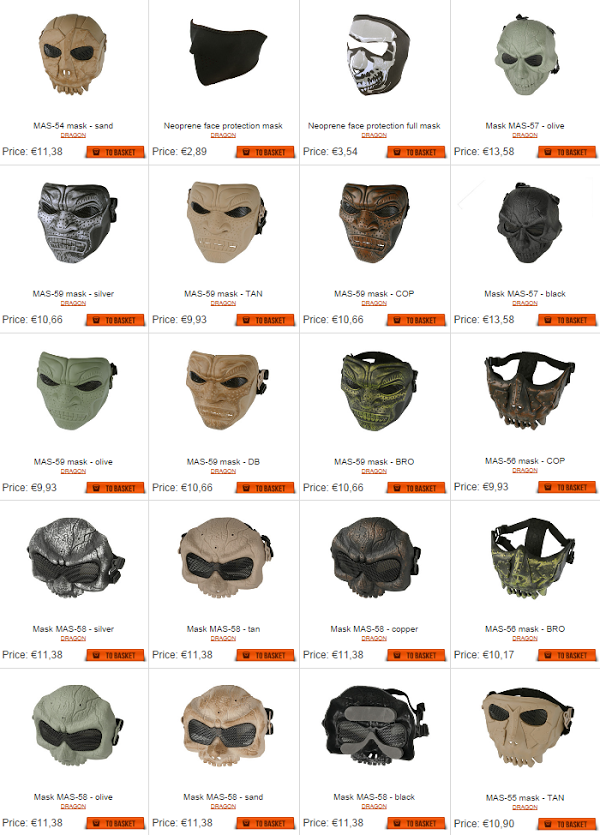Open the MAS-59 mask DB thumbnail
The width and height of the screenshot is (600, 835).
pos(225,390)
